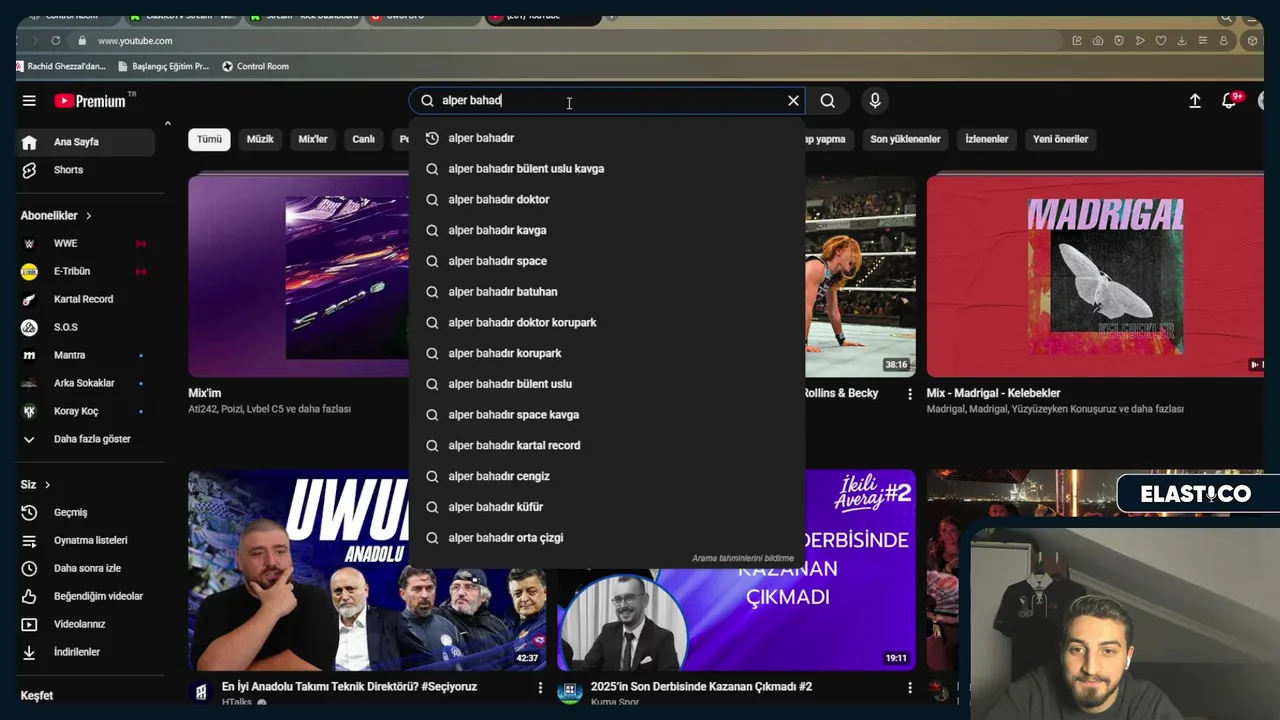Choose suggestion 'alper bahadır space'
The height and width of the screenshot is (720, 1280).
(x=607, y=261)
